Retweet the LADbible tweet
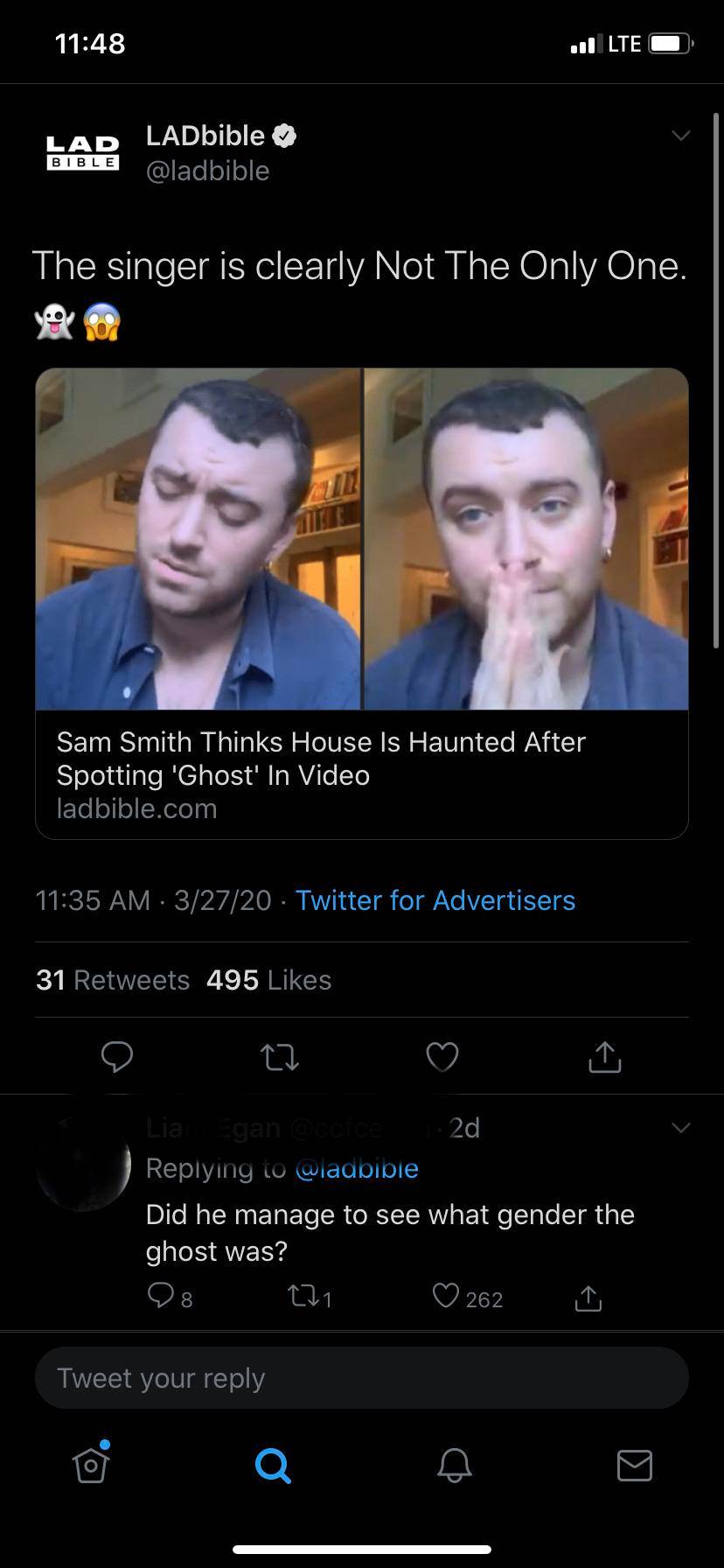The image size is (724, 1568). 281,1057
